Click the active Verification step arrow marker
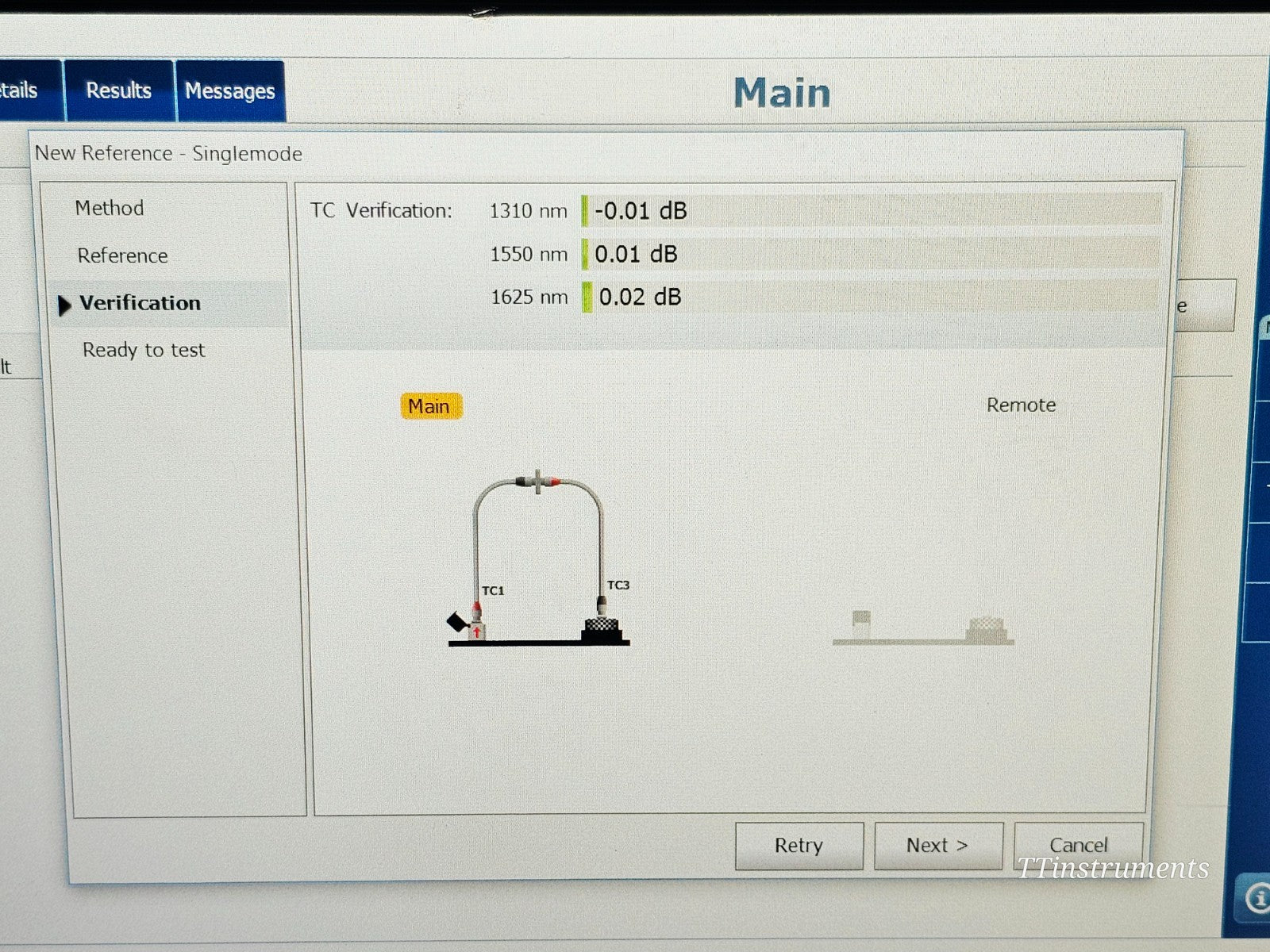The image size is (1270, 952). tap(64, 305)
